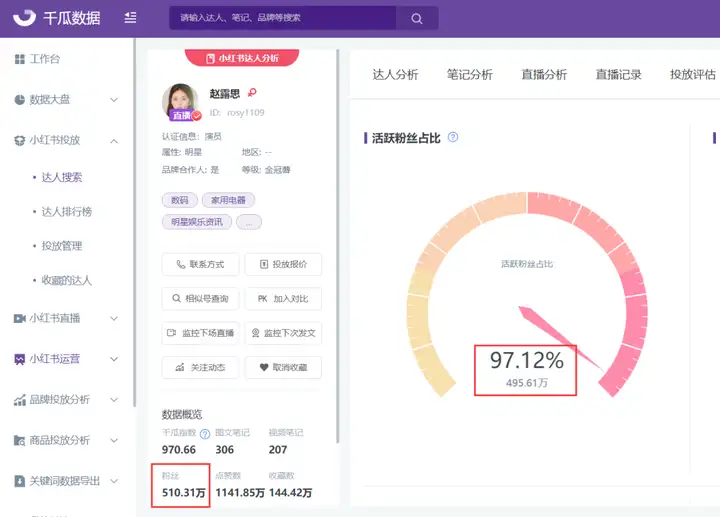Expand the 数据大盘 chevron
This screenshot has height=517, width=720.
pyautogui.click(x=114, y=100)
